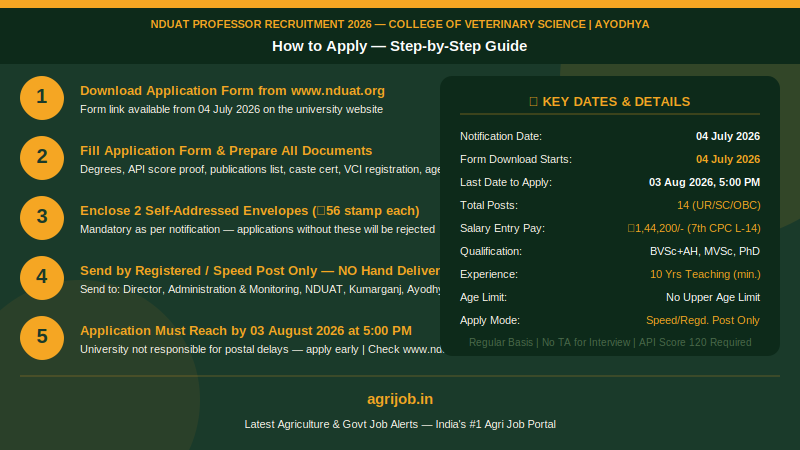
Task: Click the orange '04 July 2026' download value
Action: (728, 159)
